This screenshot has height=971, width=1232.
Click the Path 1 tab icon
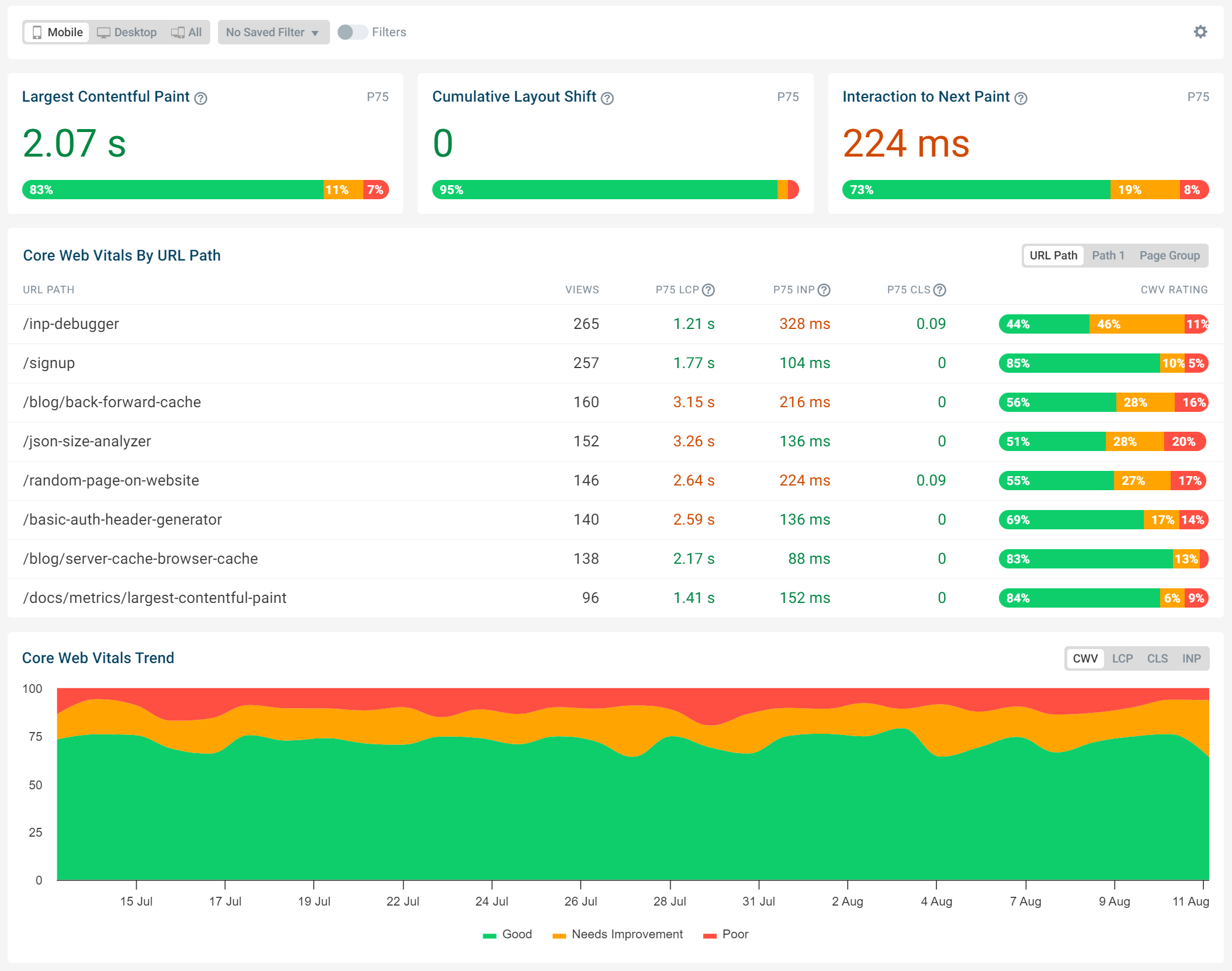tap(1109, 256)
